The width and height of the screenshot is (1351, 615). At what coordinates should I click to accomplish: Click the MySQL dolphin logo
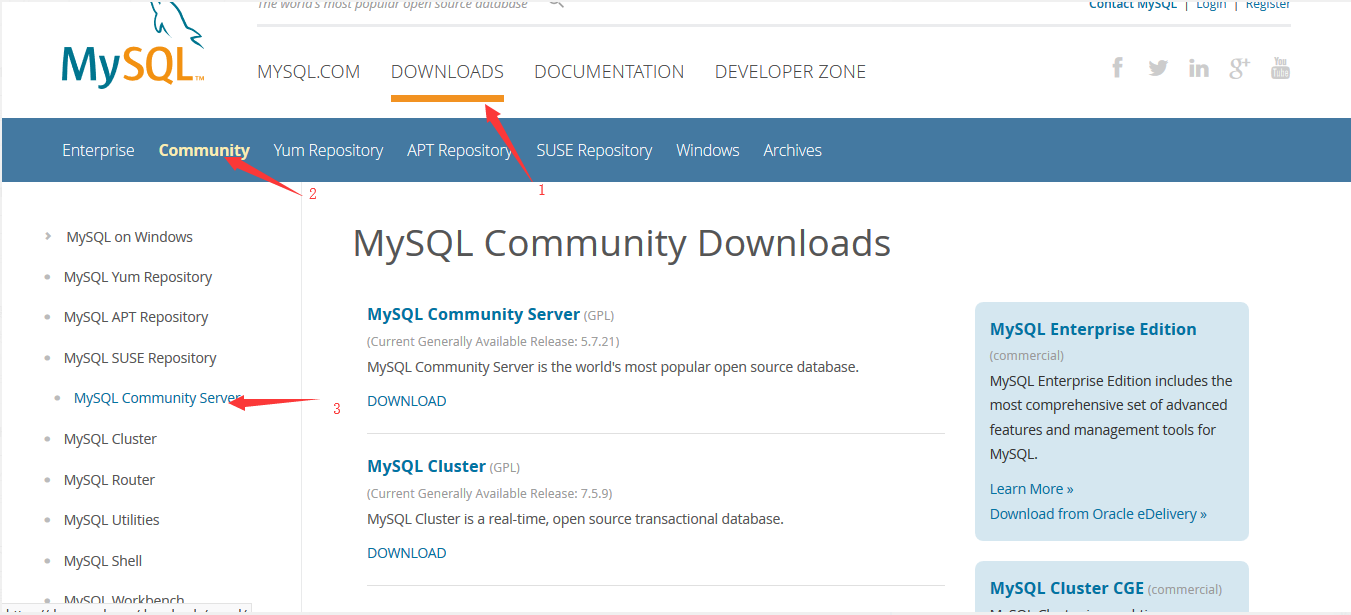133,45
